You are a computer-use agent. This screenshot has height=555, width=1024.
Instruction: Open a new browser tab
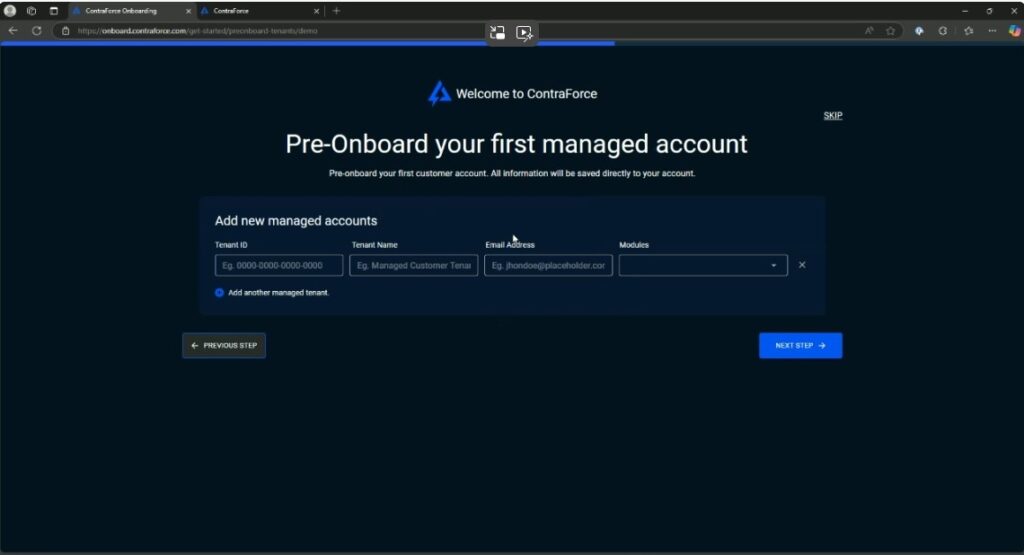tap(336, 10)
